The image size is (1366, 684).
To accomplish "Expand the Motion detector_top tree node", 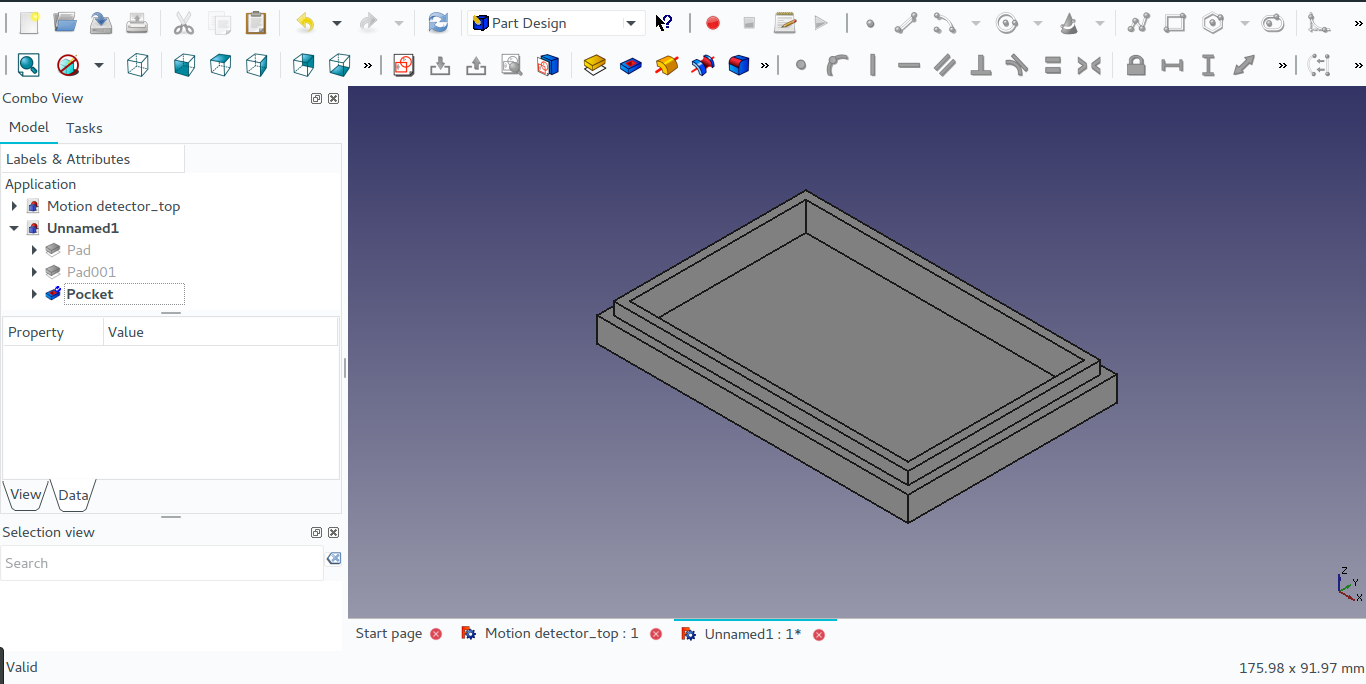I will (x=14, y=206).
